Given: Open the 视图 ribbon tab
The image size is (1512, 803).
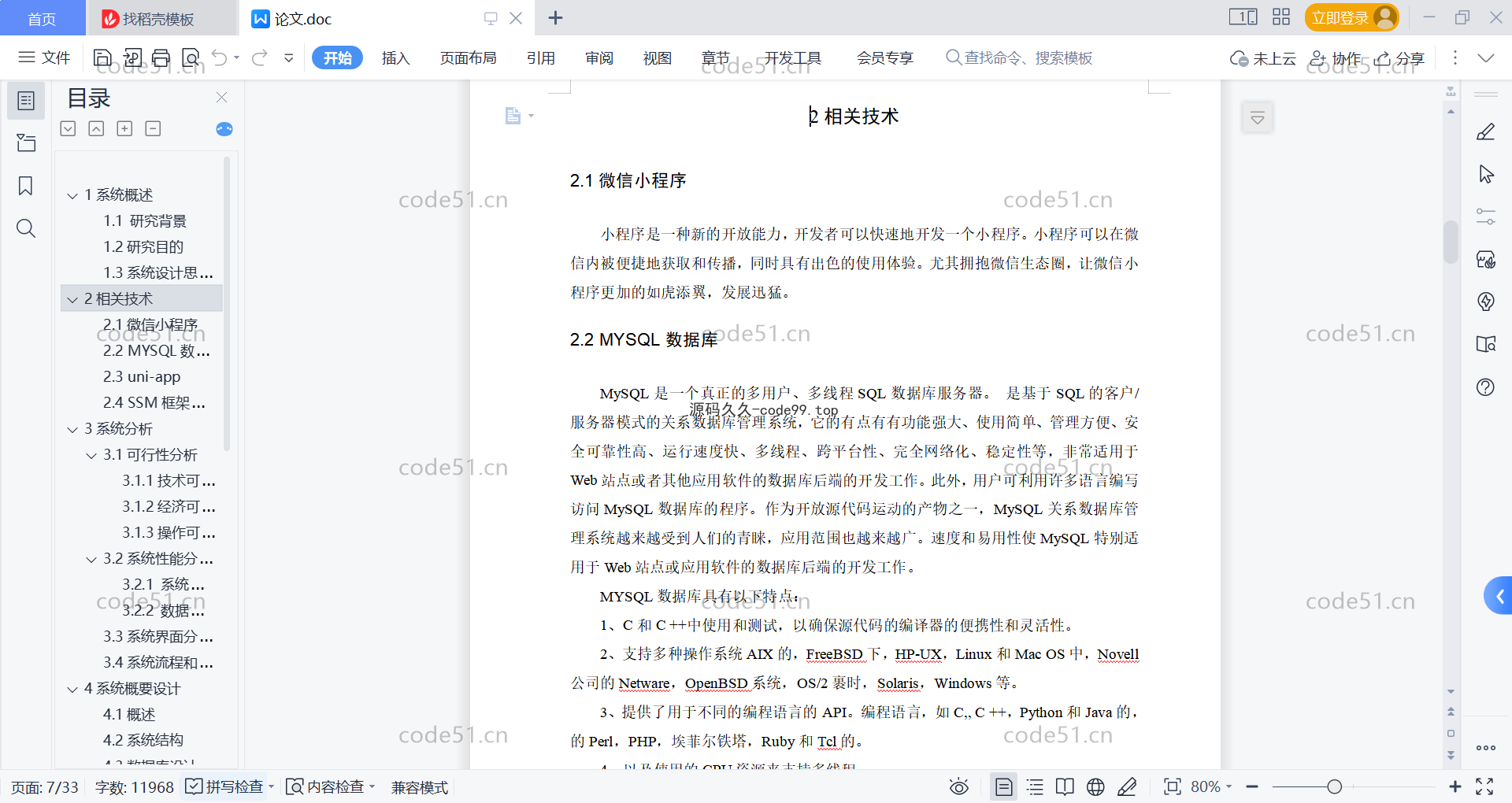Looking at the screenshot, I should pyautogui.click(x=658, y=57).
